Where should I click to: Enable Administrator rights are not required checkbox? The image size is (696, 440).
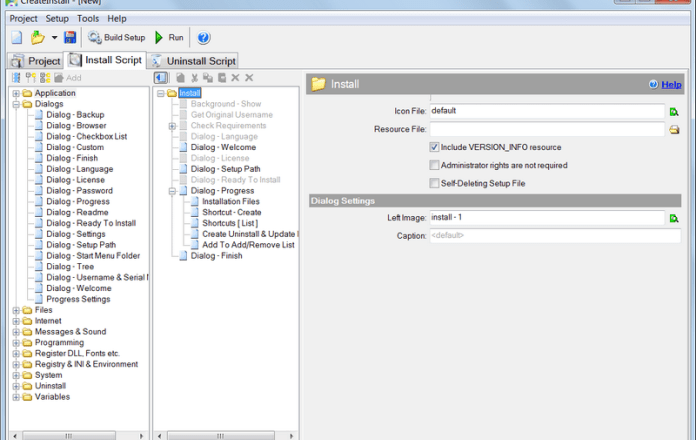(434, 165)
